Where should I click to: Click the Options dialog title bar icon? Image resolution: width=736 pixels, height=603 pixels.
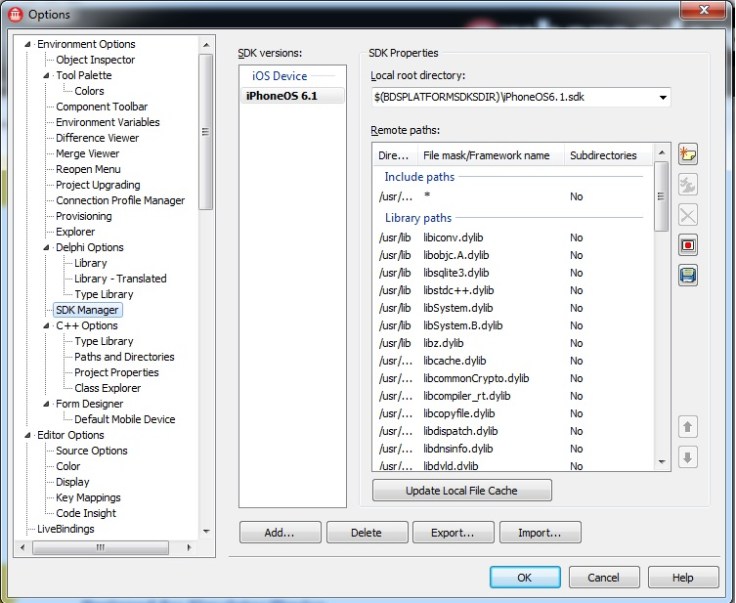(x=14, y=14)
